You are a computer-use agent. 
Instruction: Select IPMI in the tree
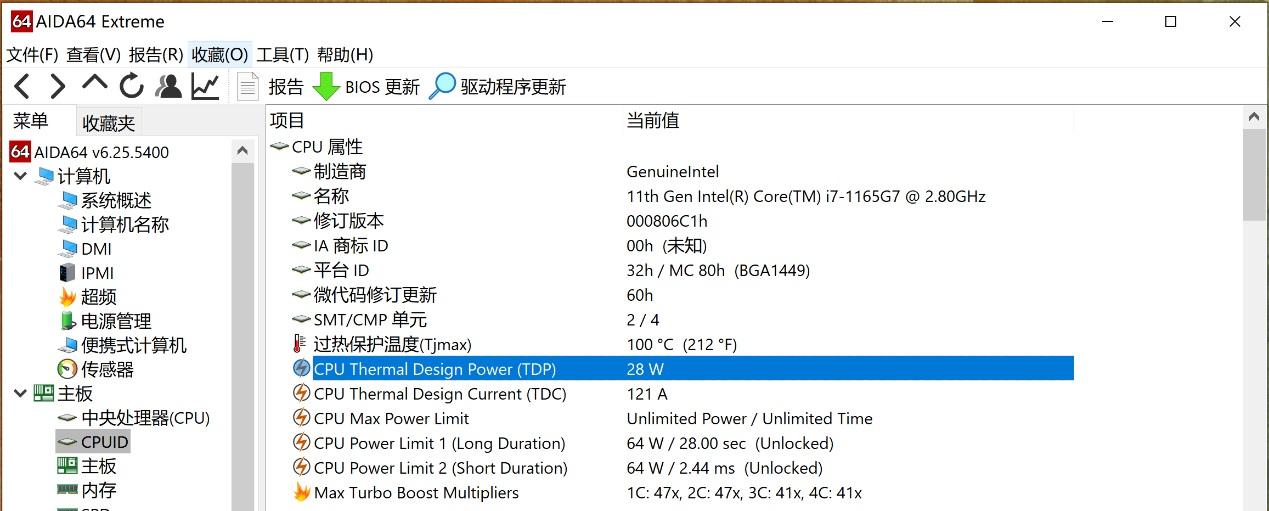[86, 273]
